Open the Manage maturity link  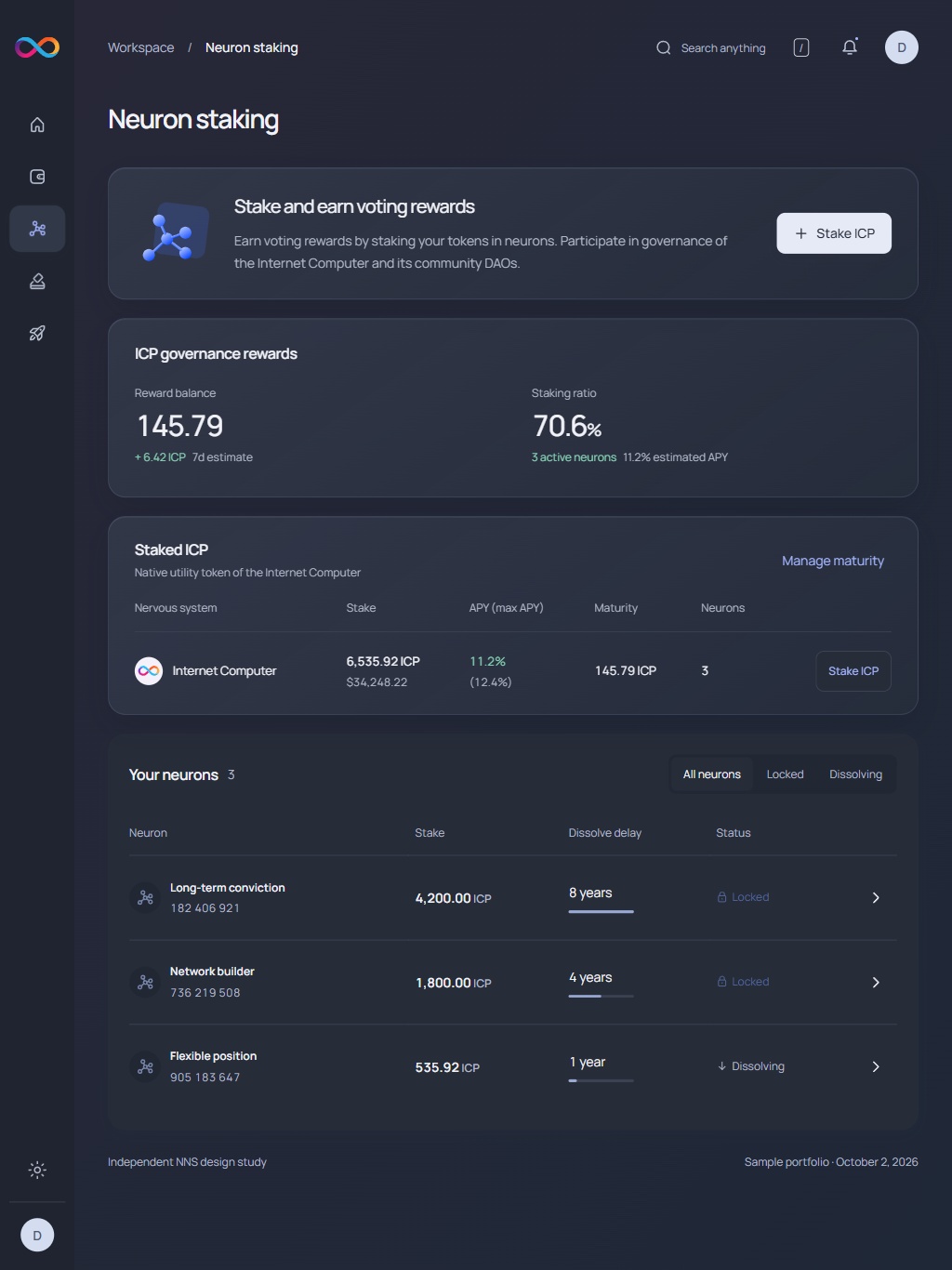(x=833, y=561)
